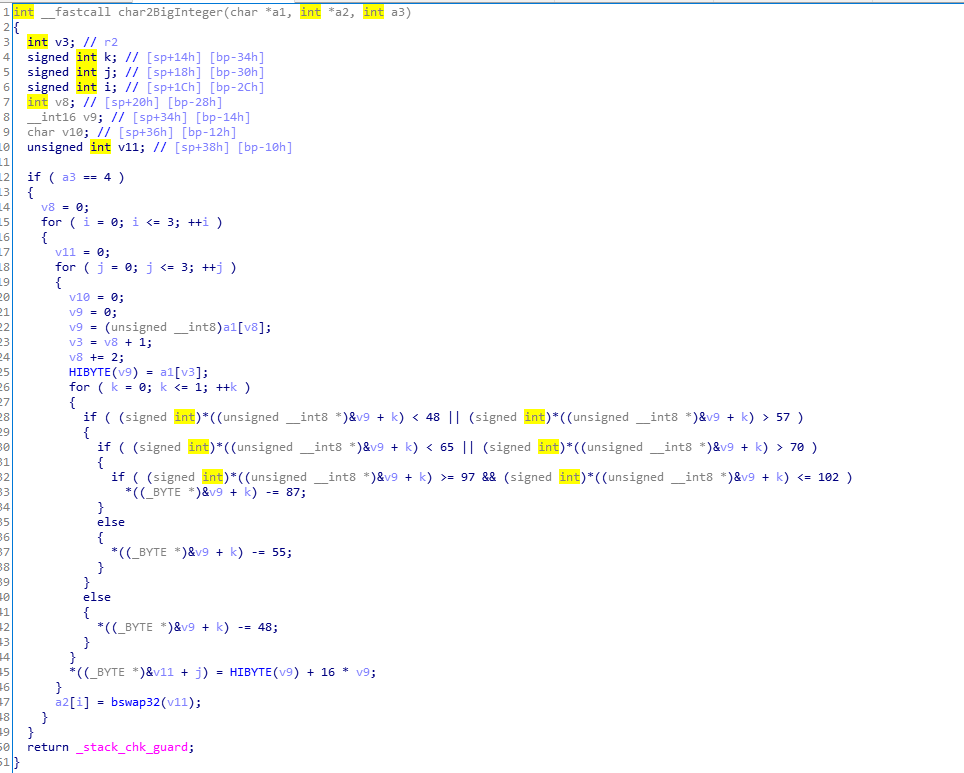Click the [bp-34h] offset comment
This screenshot has height=773, width=964.
[x=237, y=57]
